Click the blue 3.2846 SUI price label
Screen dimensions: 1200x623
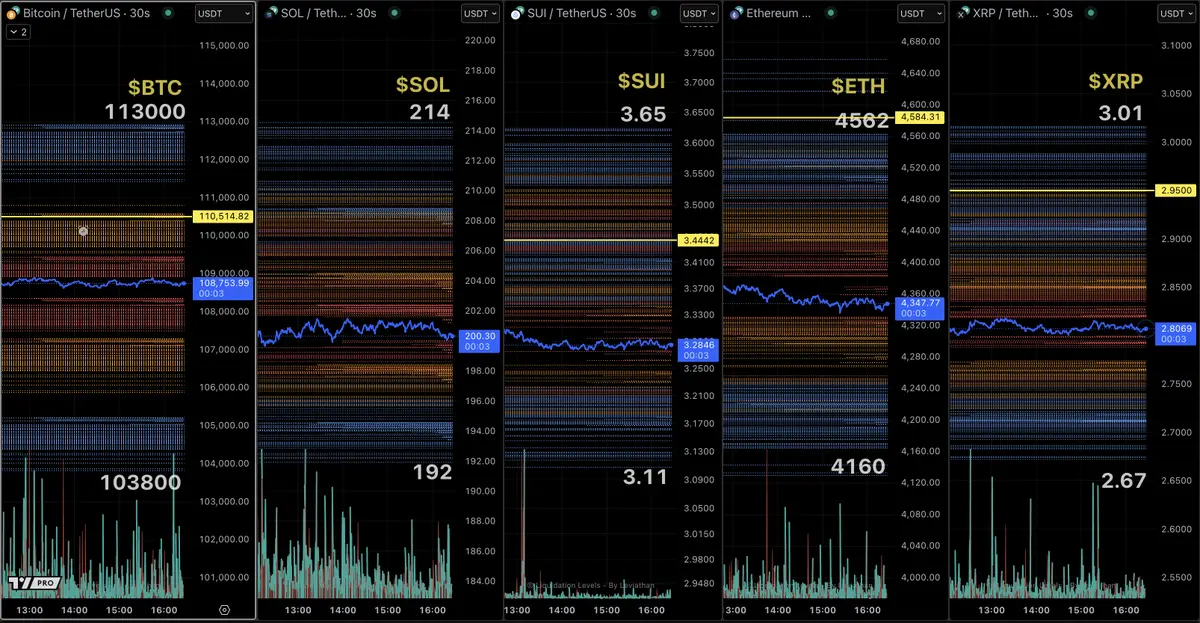pos(697,349)
